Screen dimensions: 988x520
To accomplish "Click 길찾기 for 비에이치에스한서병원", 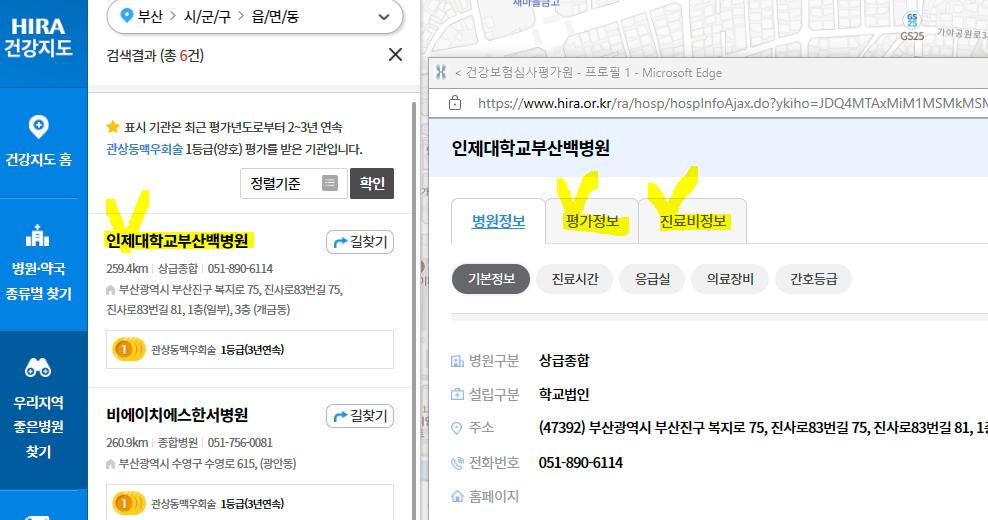I will [360, 416].
